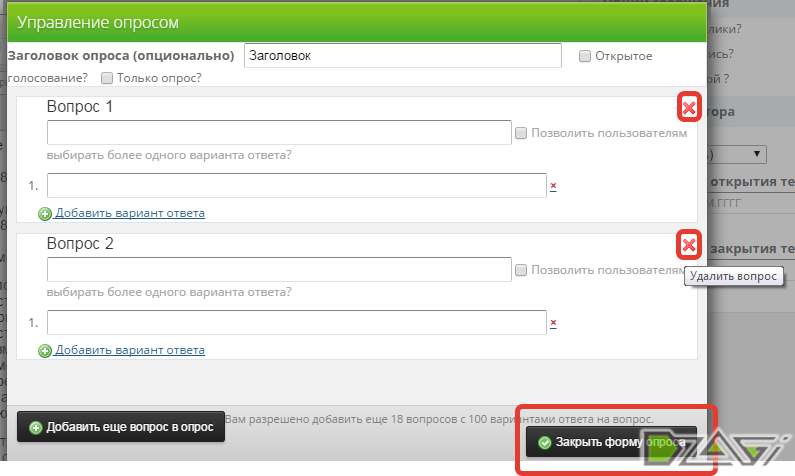Click green plus icon under Вопрос 2
Image resolution: width=795 pixels, height=476 pixels.
click(x=45, y=351)
